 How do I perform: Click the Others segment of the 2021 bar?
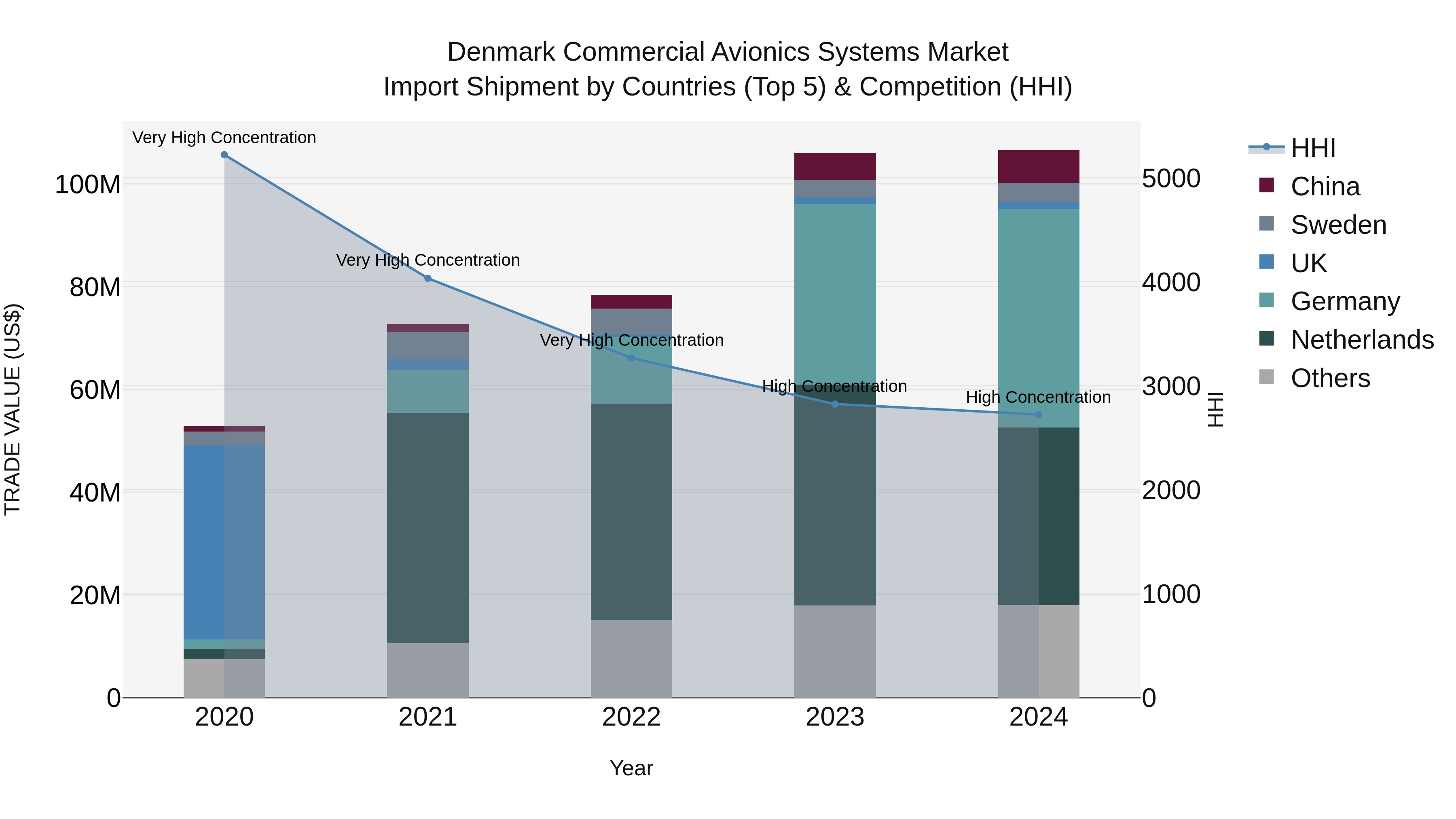428,670
